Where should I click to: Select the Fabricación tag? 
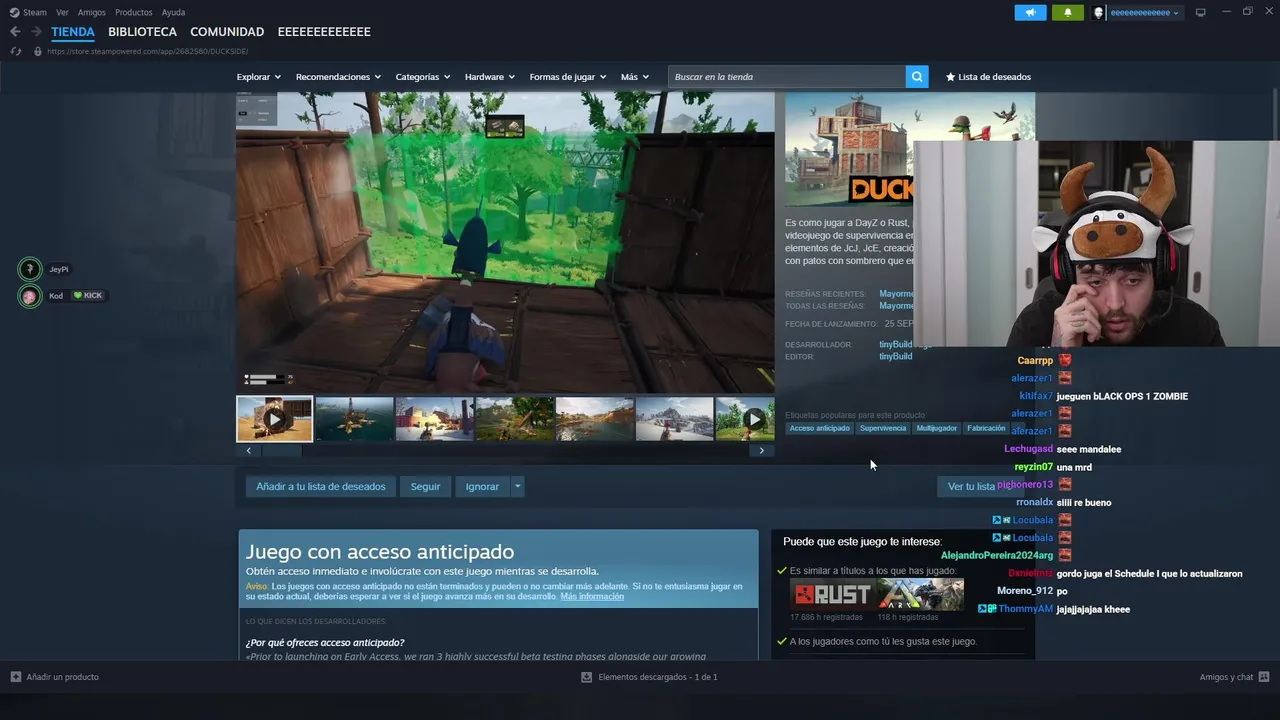(986, 428)
